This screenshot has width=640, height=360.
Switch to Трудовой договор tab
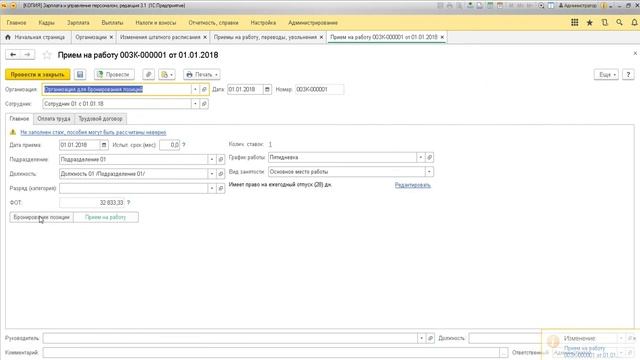click(100, 119)
